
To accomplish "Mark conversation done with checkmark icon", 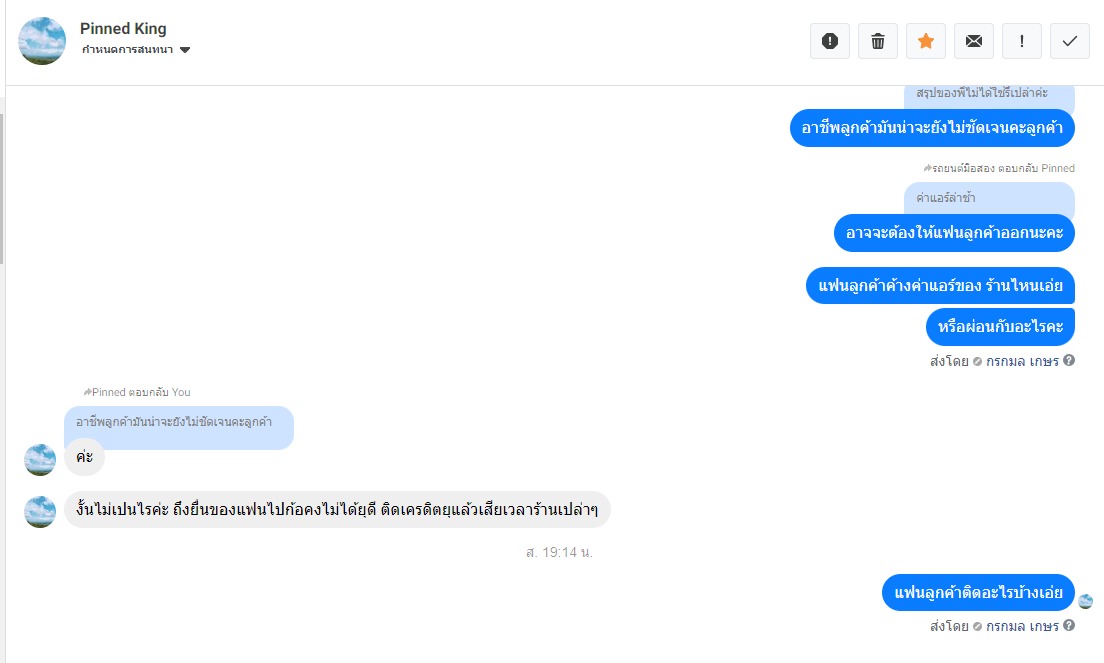I will tap(1070, 41).
